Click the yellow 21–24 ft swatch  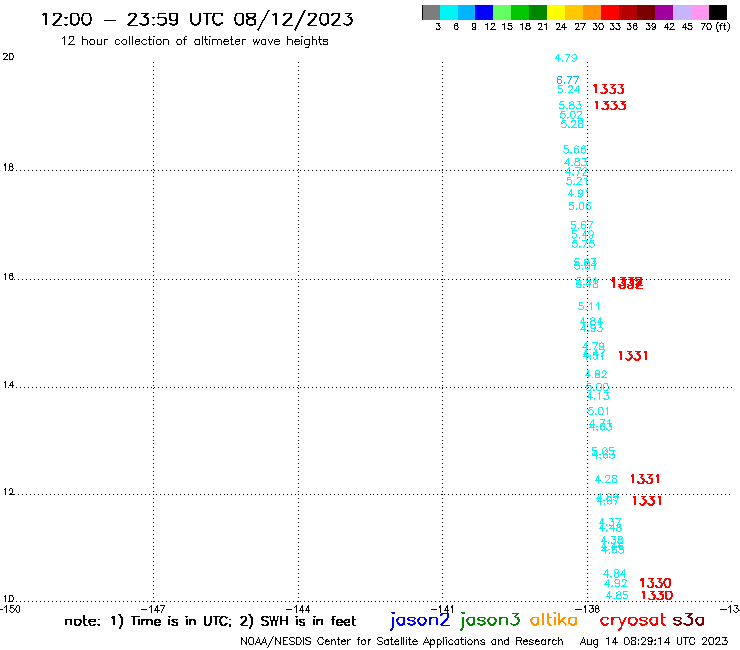[556, 12]
